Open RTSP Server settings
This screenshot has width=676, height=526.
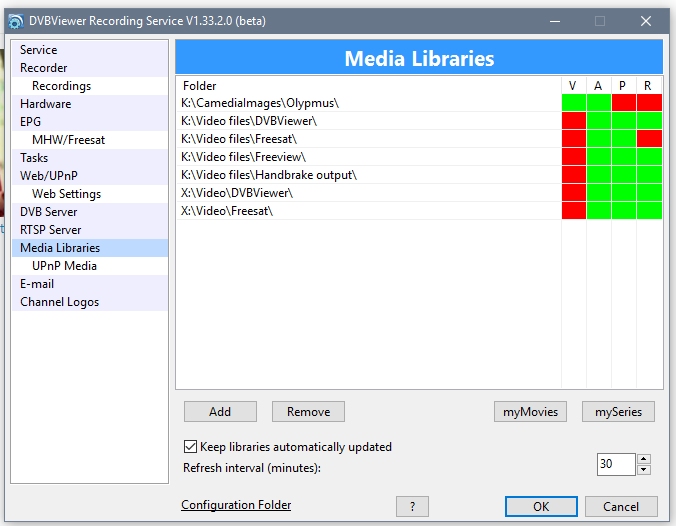tap(90, 230)
